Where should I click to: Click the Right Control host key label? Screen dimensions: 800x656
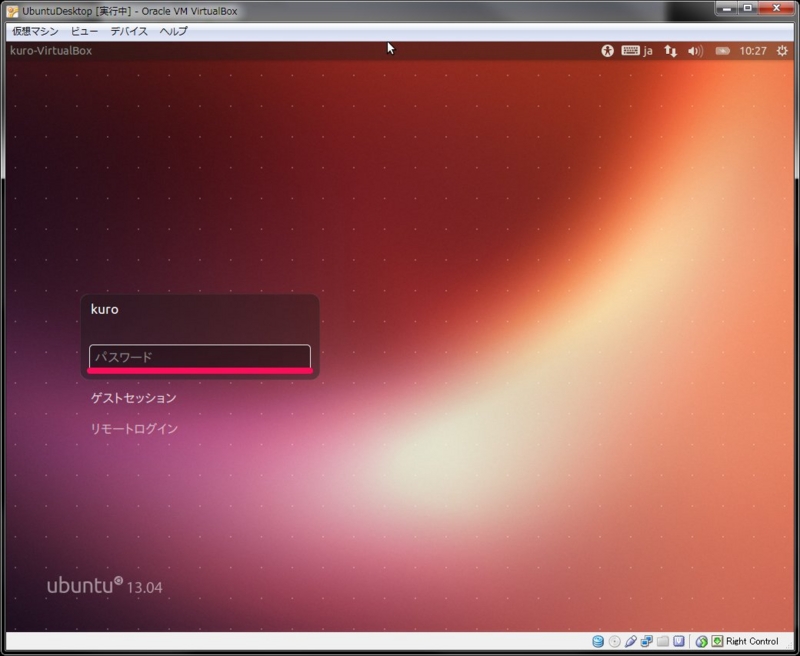pyautogui.click(x=752, y=641)
